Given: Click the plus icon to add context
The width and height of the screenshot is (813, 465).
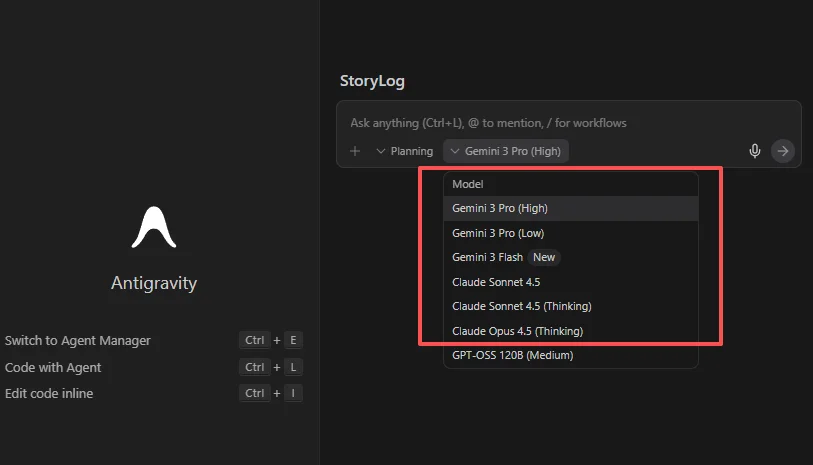Looking at the screenshot, I should coord(355,151).
